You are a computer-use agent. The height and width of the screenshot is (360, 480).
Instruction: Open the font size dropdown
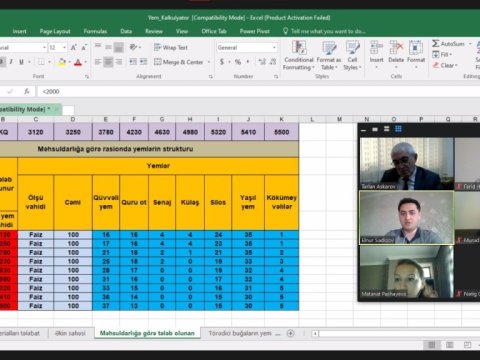(64, 48)
